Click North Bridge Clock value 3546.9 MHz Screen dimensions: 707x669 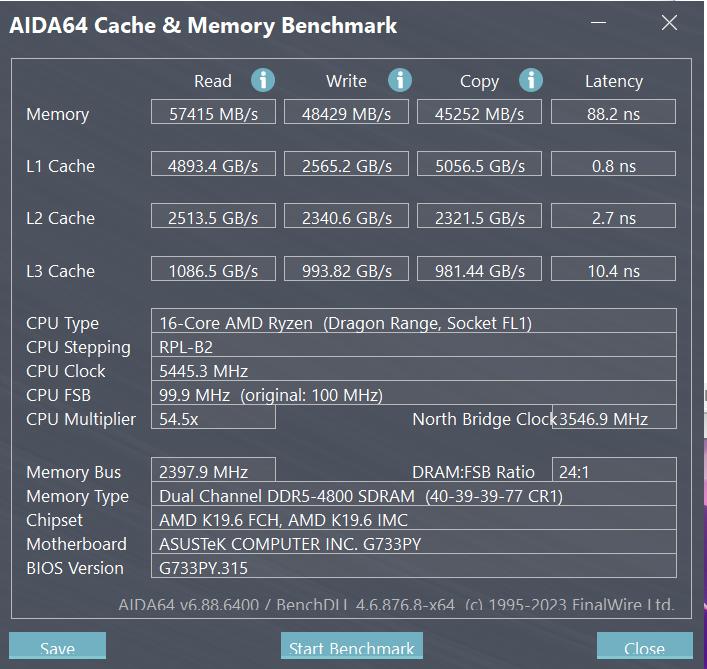point(614,417)
